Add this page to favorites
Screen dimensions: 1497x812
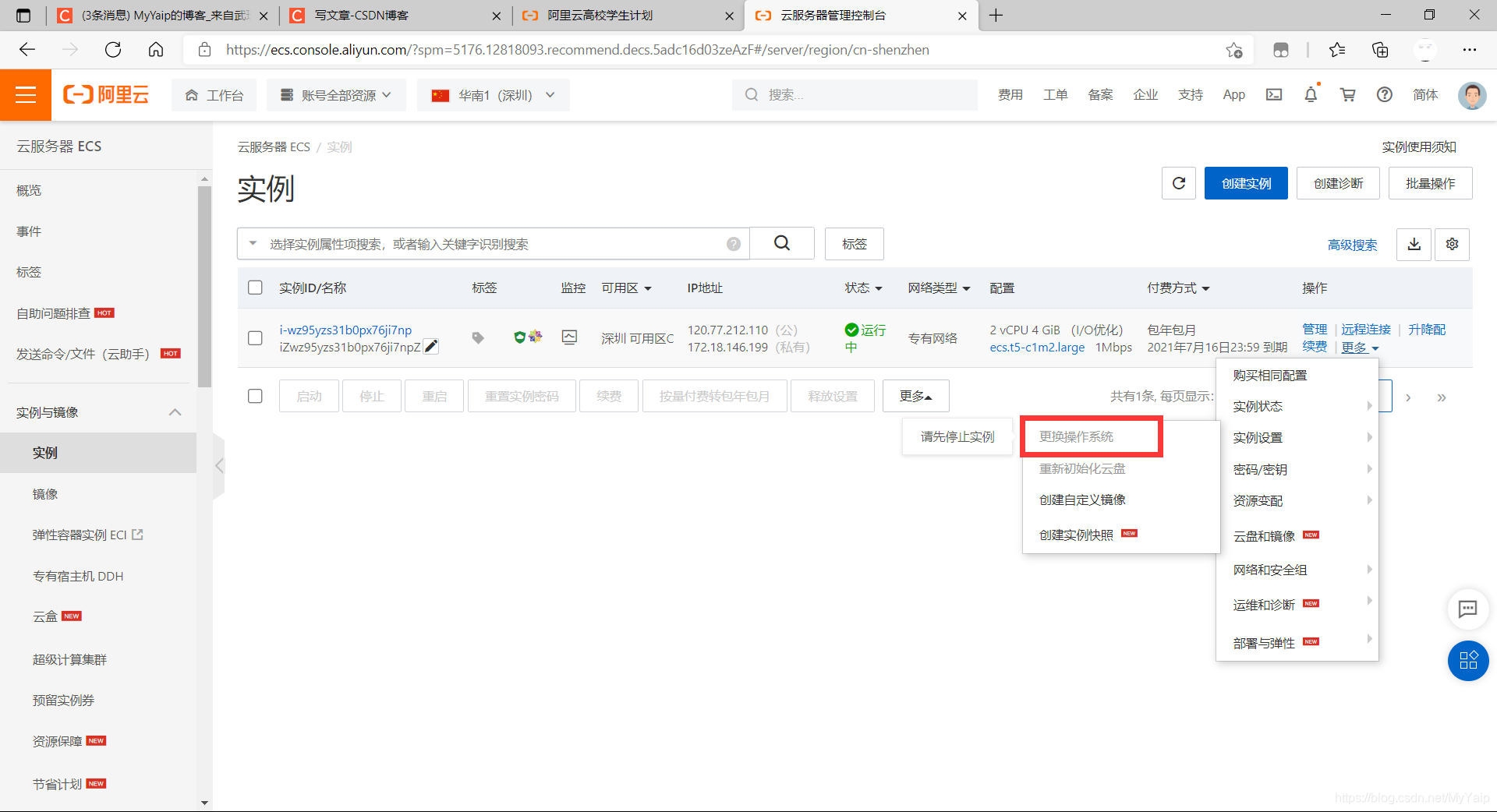[1233, 50]
